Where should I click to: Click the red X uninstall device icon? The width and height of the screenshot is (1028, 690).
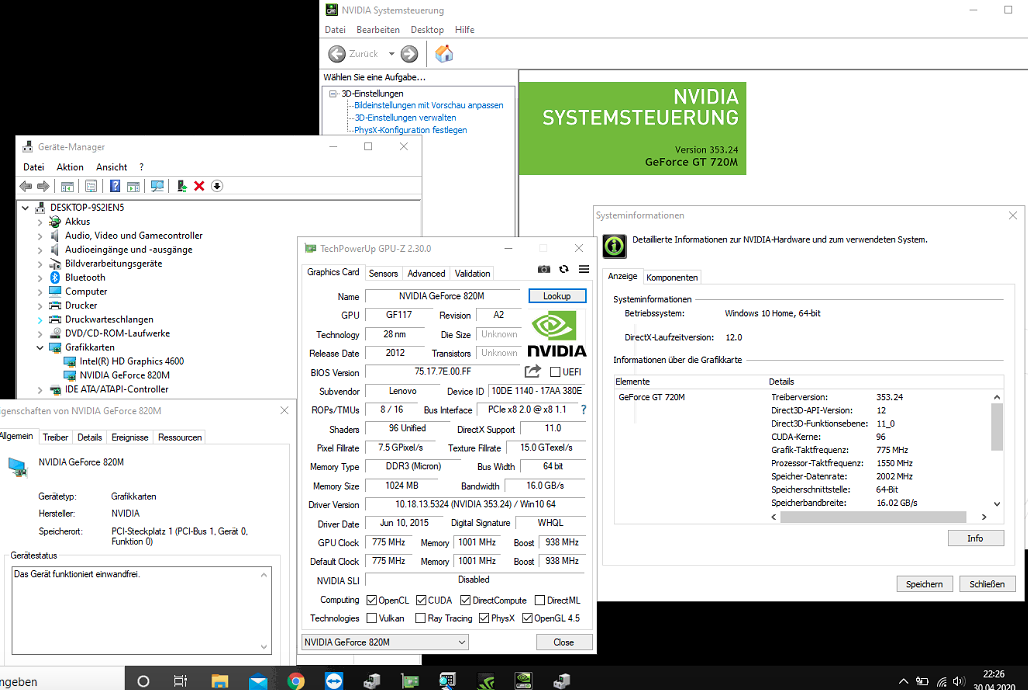click(199, 186)
